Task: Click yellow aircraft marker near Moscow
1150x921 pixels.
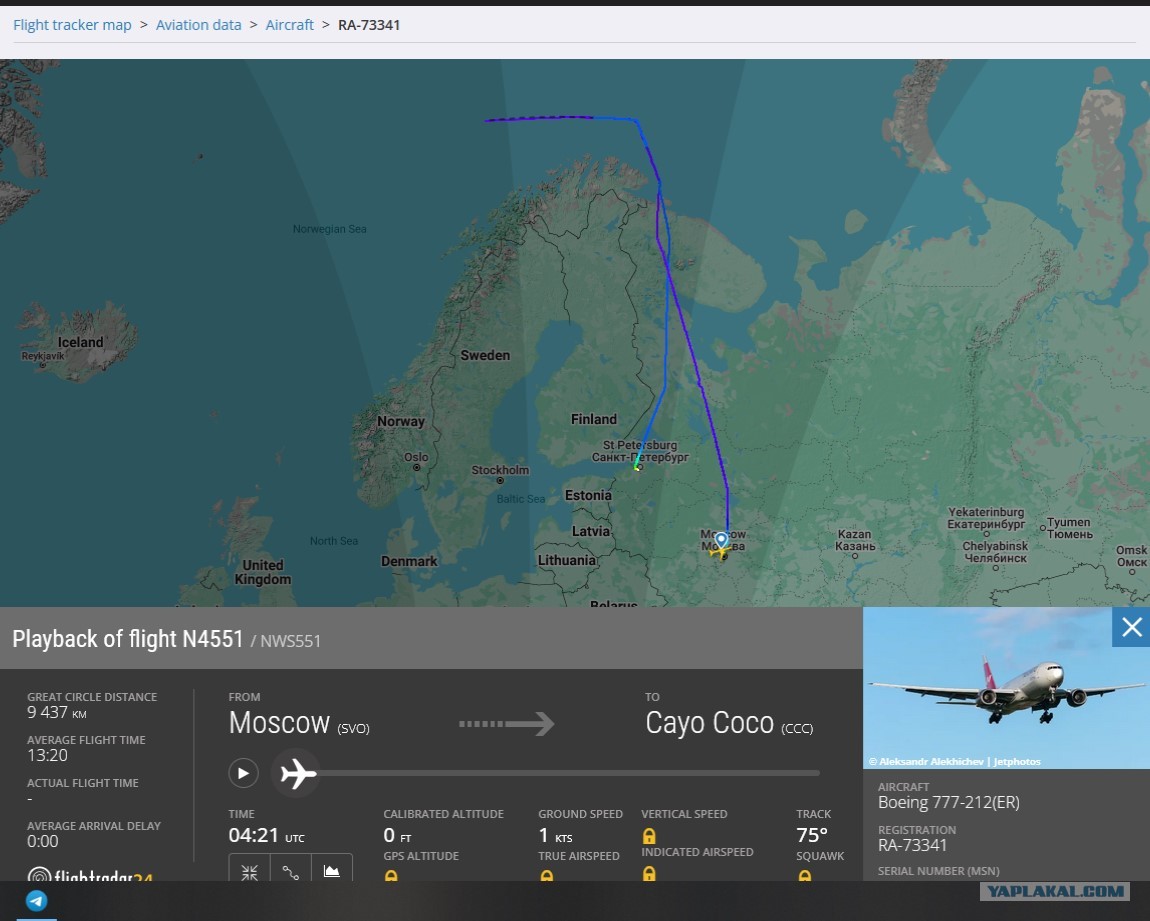Action: click(x=719, y=551)
